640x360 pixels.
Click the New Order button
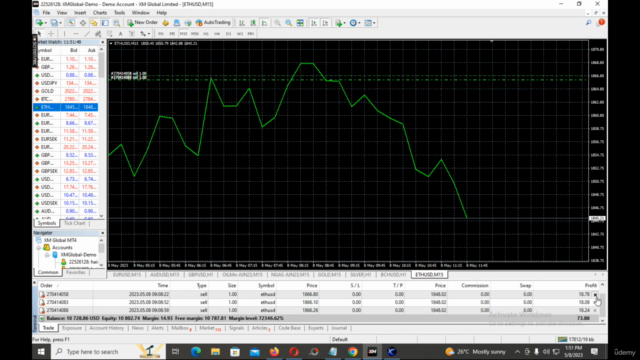[142, 22]
